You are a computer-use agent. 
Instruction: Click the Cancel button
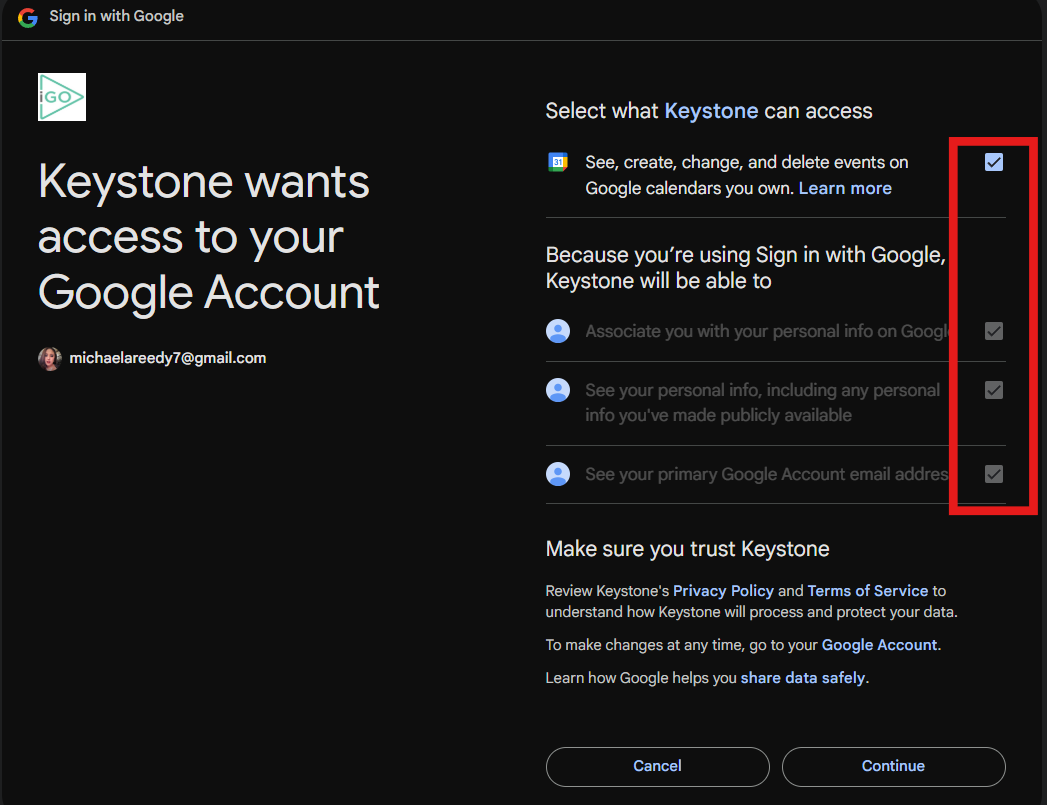(x=658, y=766)
